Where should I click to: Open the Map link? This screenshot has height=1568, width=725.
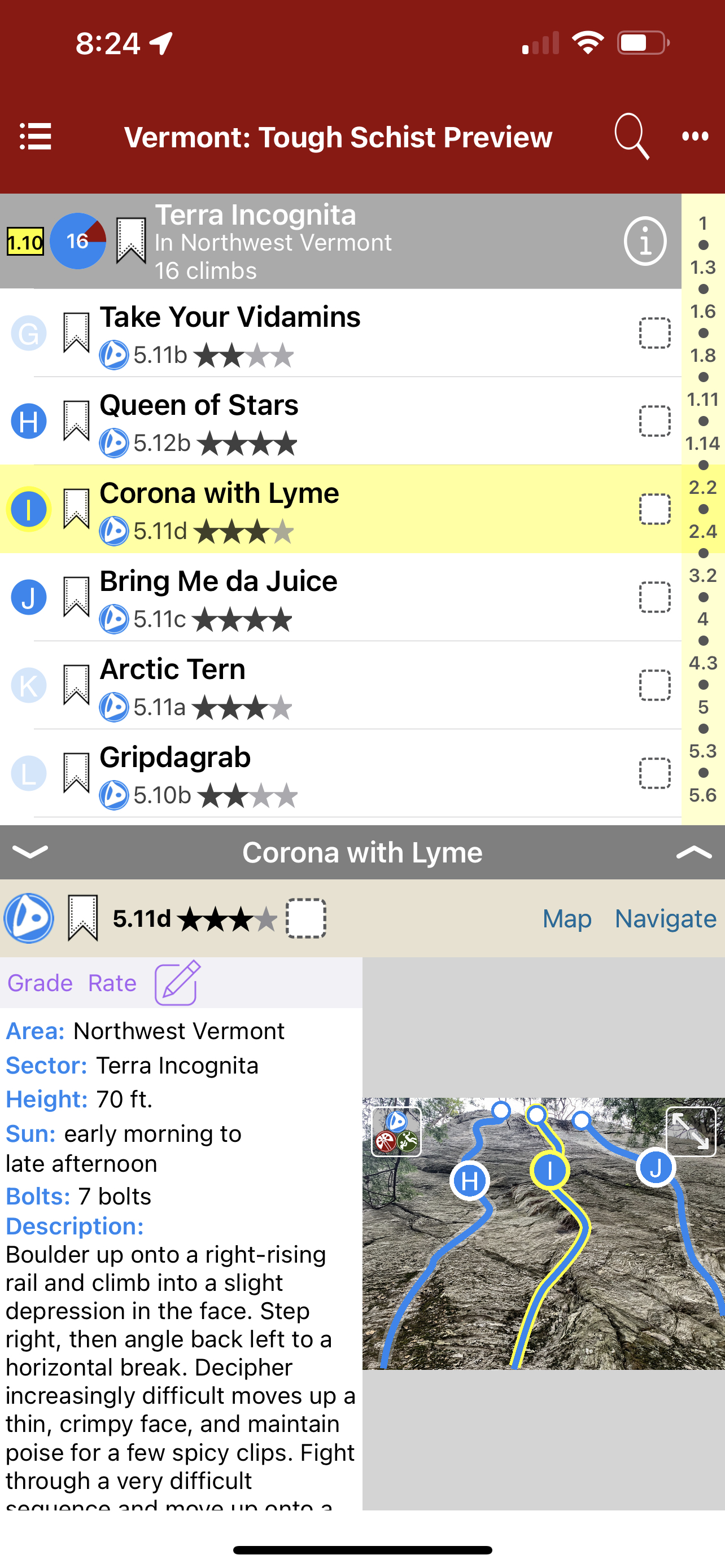(567, 918)
